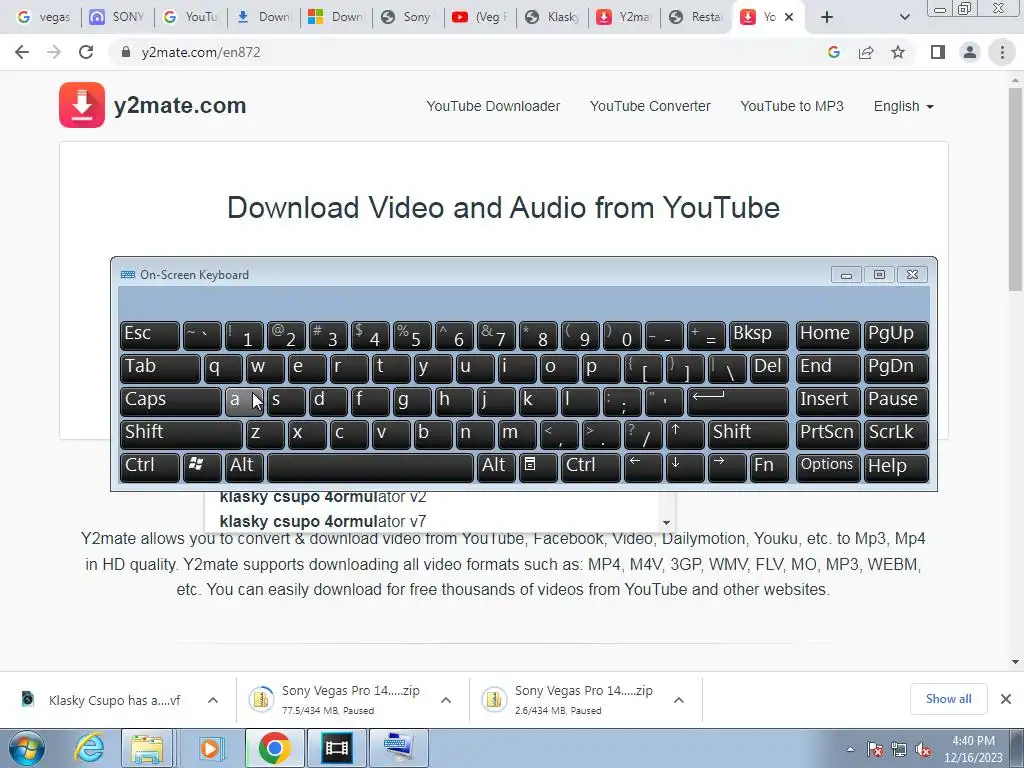Click Show all downloads button

pos(948,699)
